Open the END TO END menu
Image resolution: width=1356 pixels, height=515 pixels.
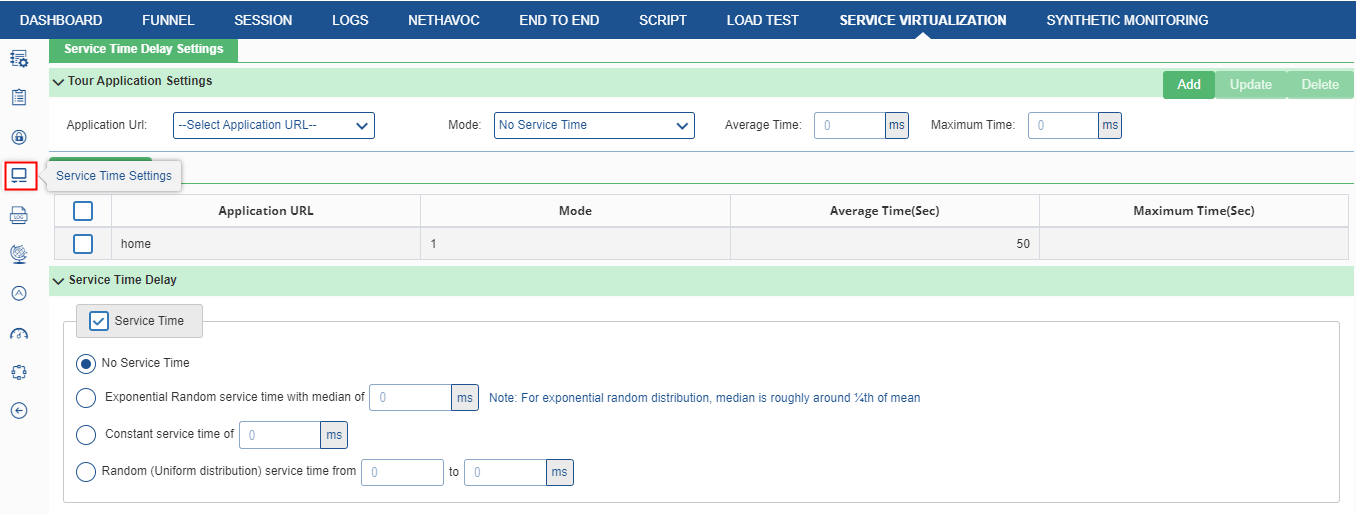(x=559, y=20)
